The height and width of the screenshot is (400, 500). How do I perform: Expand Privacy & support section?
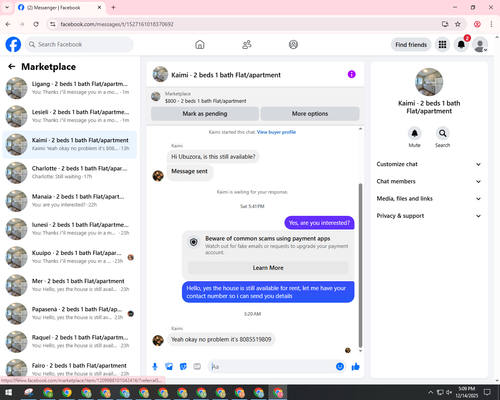(x=429, y=216)
